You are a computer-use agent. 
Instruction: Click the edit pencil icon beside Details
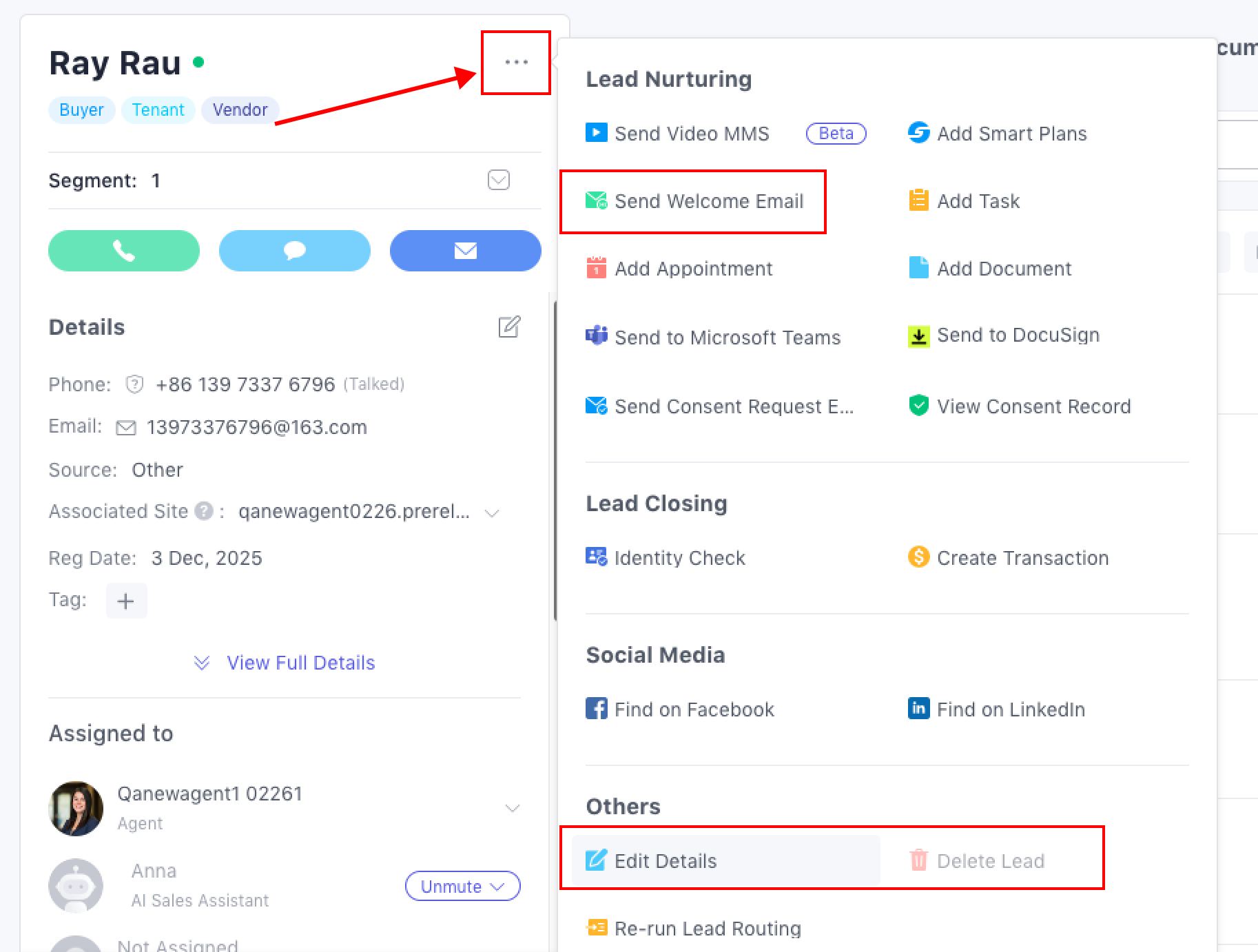pyautogui.click(x=509, y=327)
